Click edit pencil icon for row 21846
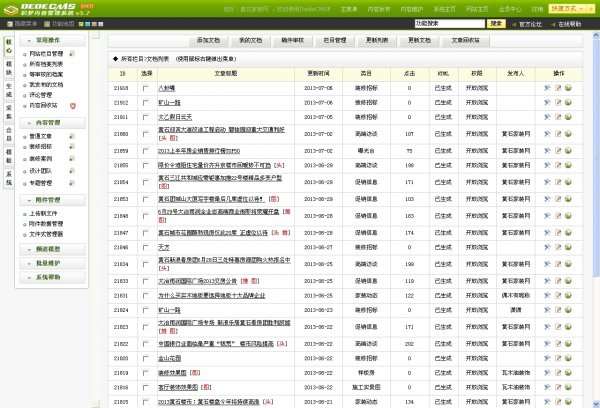600x408 pixels. [558, 247]
